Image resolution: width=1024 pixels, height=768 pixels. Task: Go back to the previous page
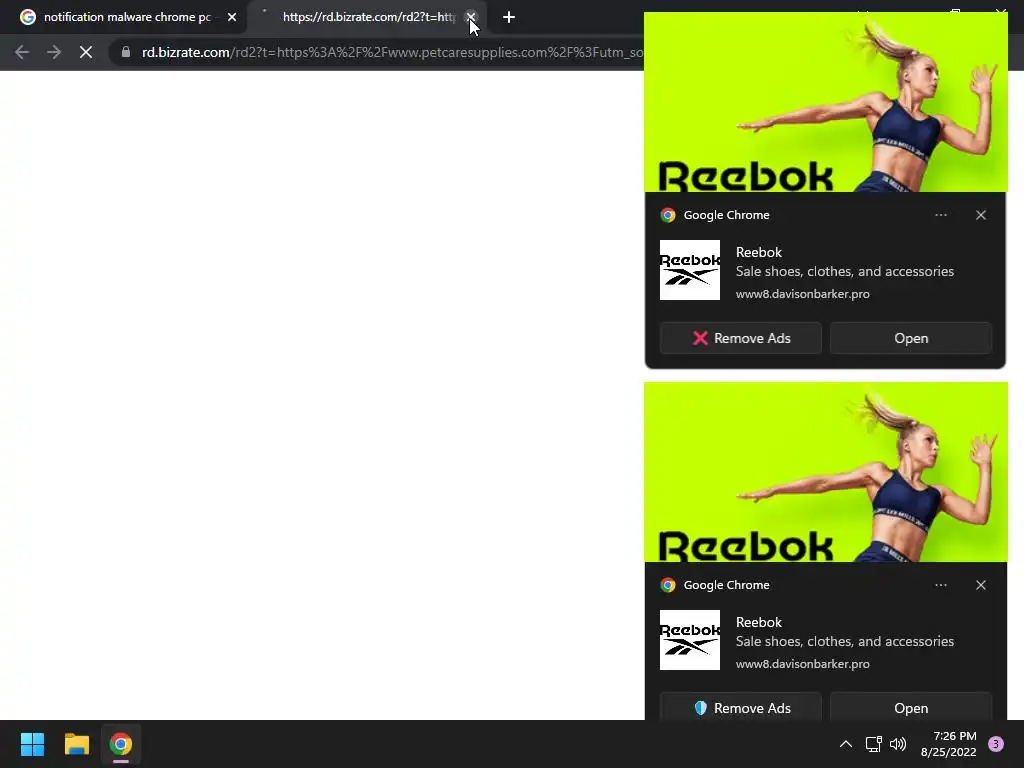tap(22, 52)
